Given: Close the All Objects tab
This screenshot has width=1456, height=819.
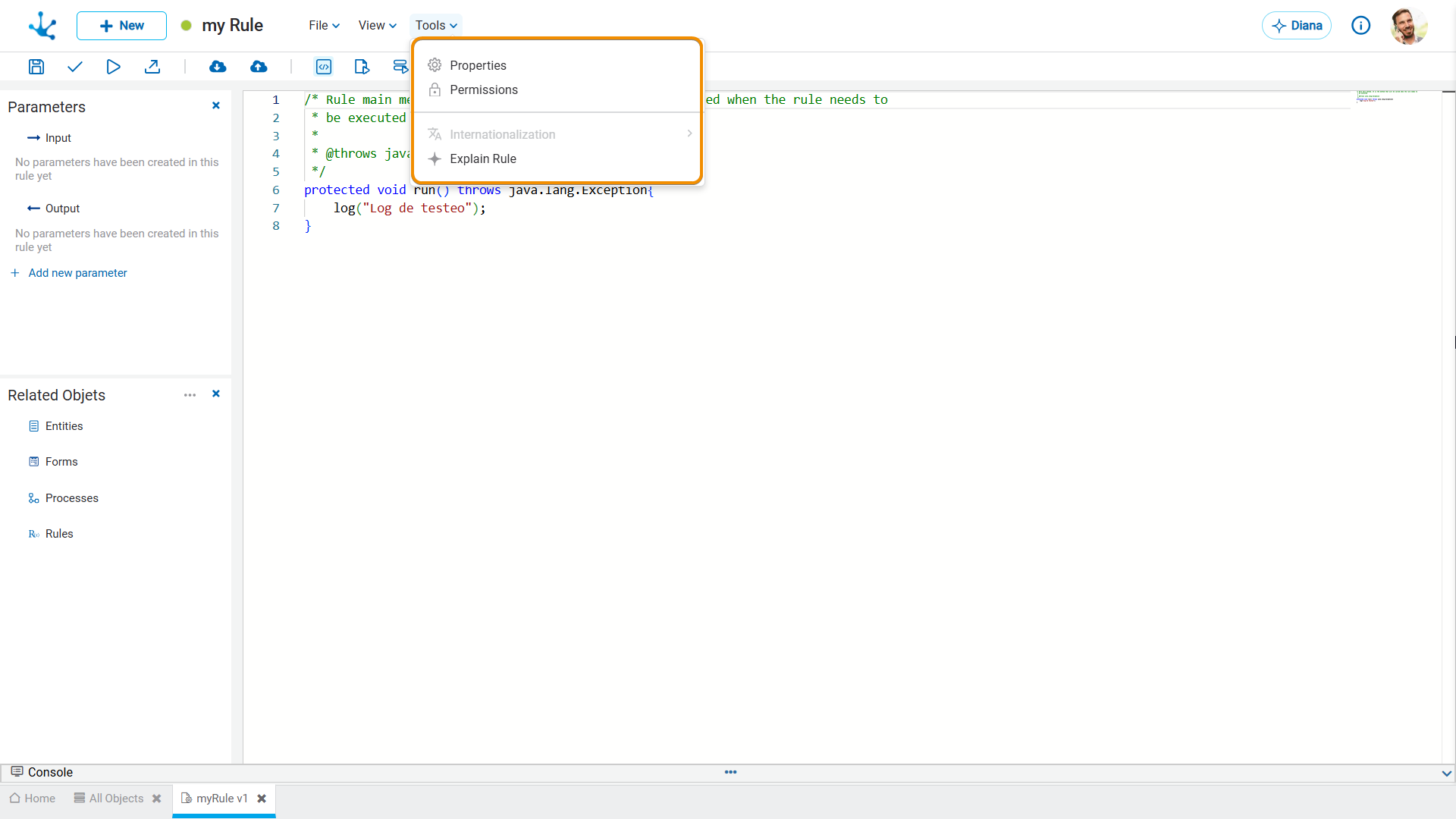Looking at the screenshot, I should 157,799.
